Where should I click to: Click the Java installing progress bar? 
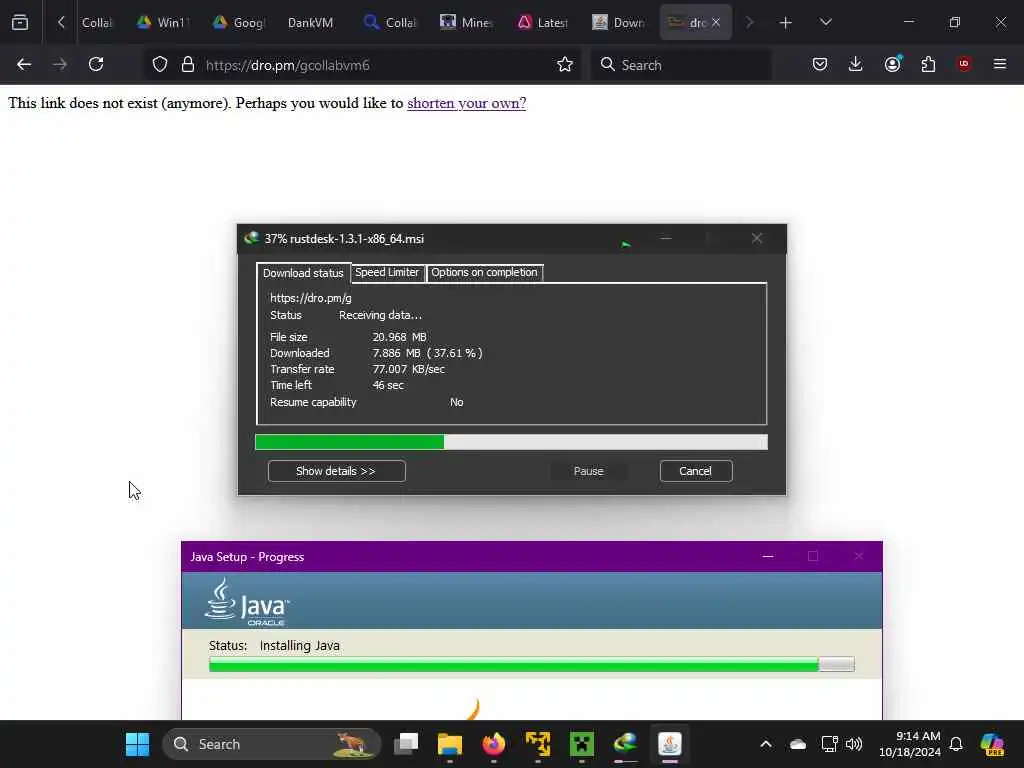click(532, 665)
